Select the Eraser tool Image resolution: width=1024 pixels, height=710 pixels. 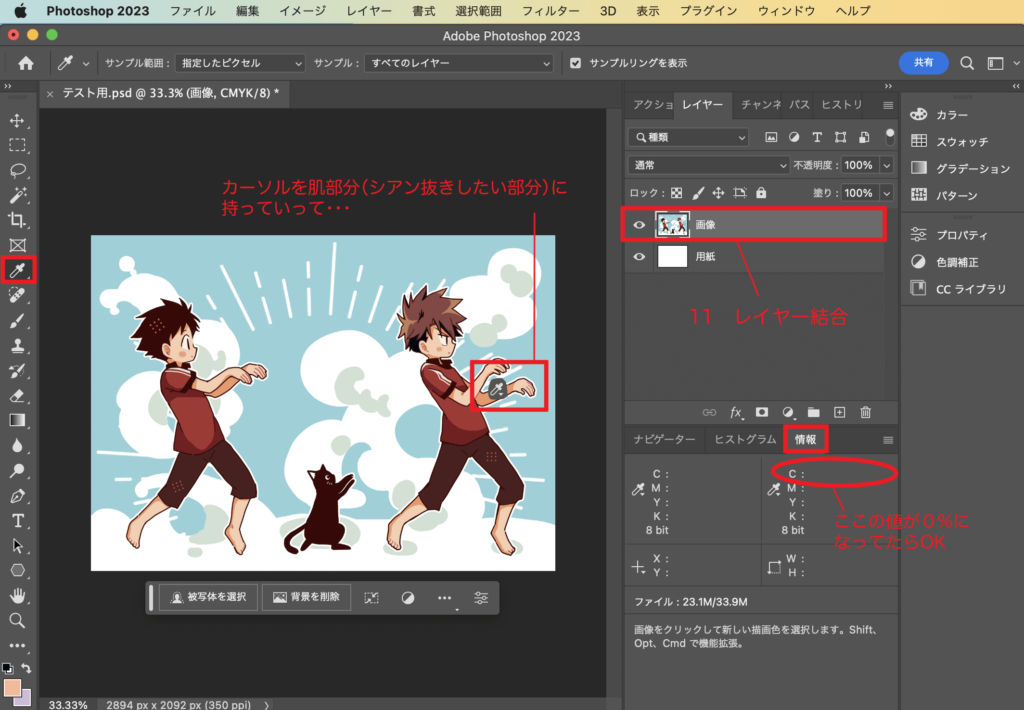(x=17, y=396)
